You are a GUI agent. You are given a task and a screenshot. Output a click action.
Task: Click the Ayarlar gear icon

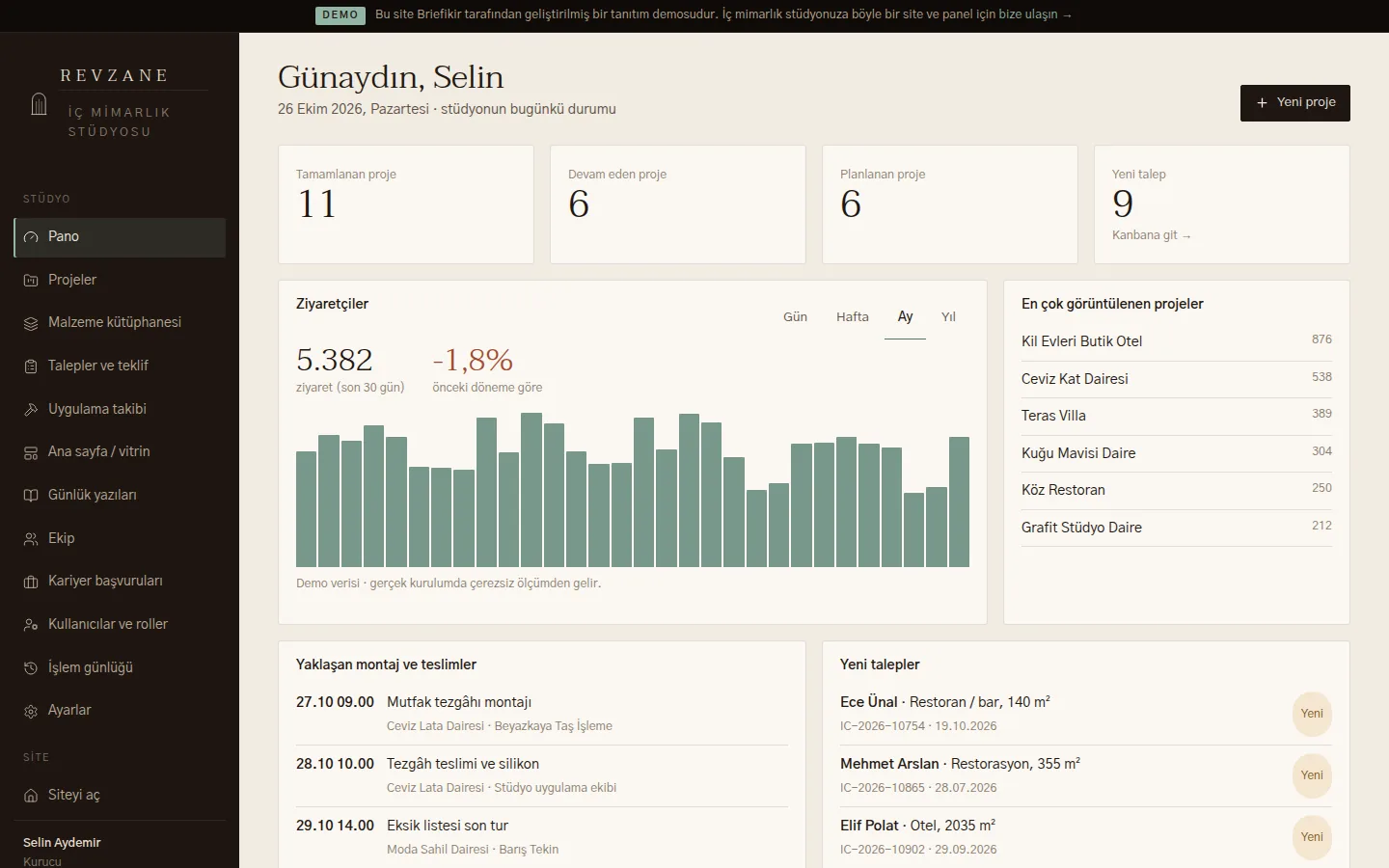[x=31, y=711]
